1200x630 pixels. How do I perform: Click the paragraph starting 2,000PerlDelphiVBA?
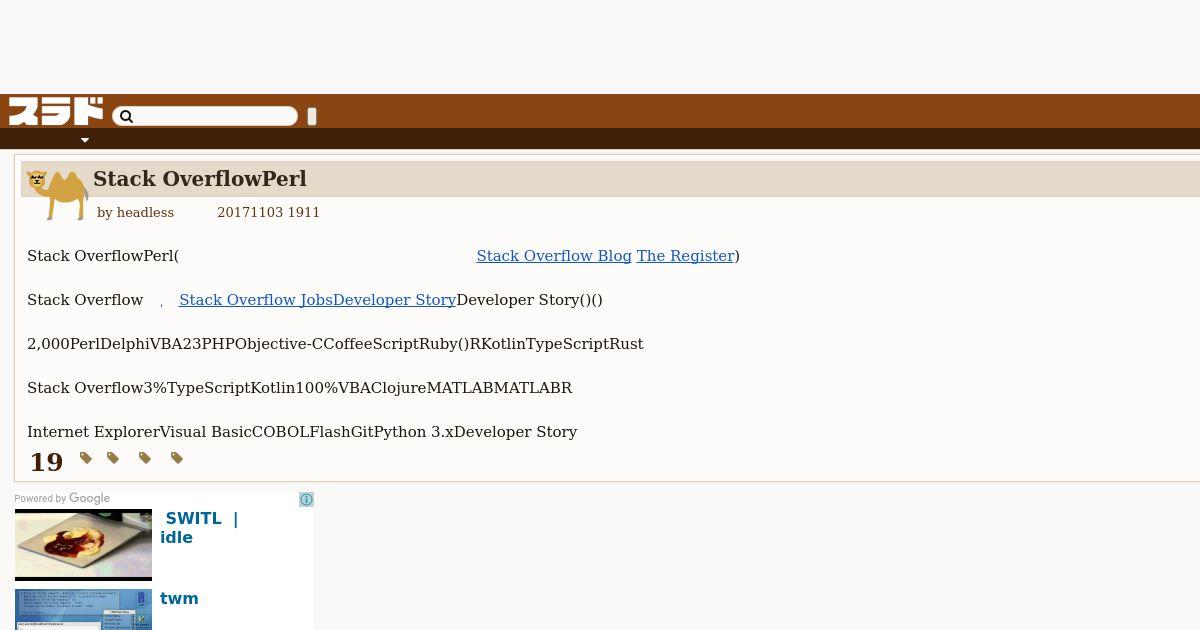coord(335,344)
